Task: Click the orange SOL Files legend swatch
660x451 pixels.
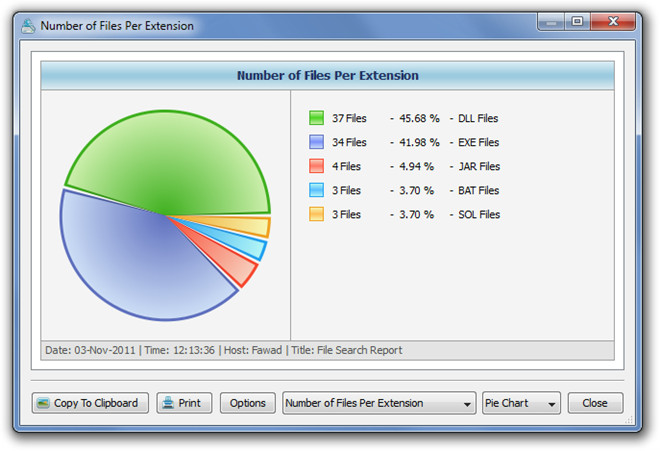Action: click(316, 214)
